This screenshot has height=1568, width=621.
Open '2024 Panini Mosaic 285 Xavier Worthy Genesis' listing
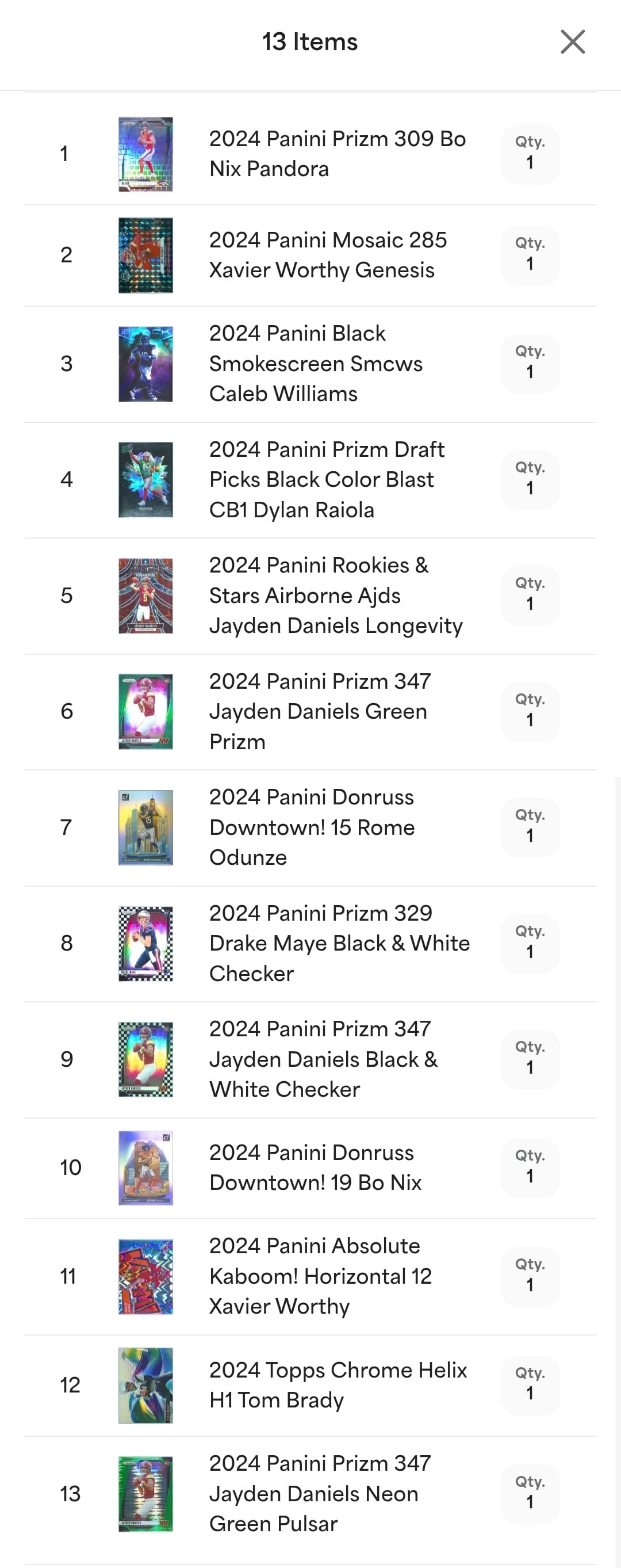coord(328,255)
